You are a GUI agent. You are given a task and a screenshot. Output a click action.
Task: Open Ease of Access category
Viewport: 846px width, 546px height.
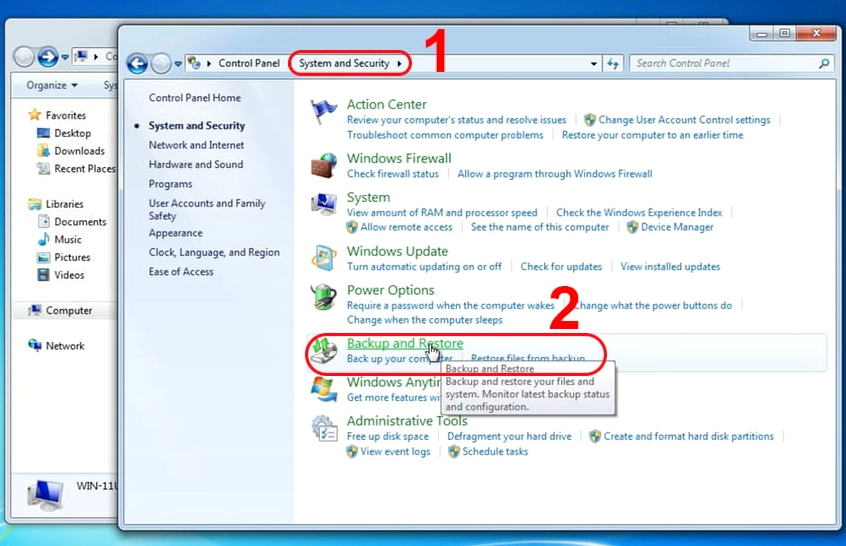click(181, 272)
